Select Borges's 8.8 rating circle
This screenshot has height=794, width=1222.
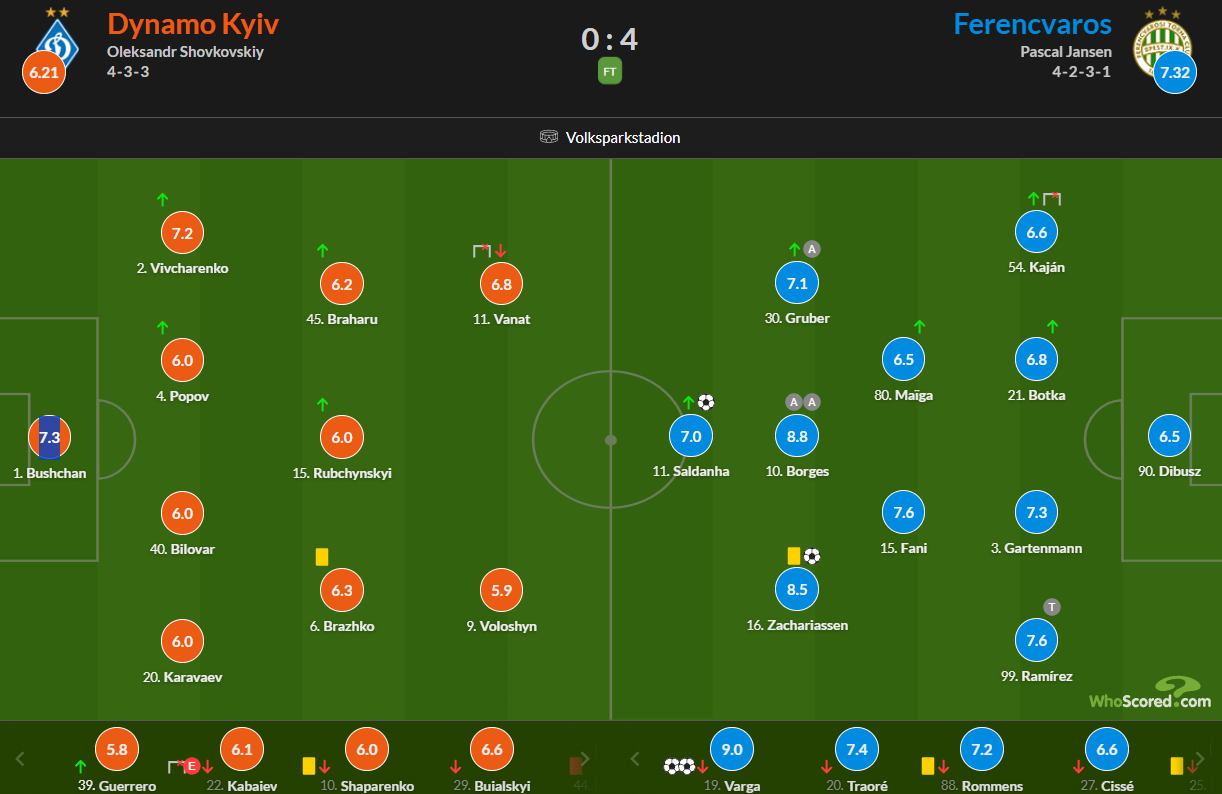pos(797,436)
